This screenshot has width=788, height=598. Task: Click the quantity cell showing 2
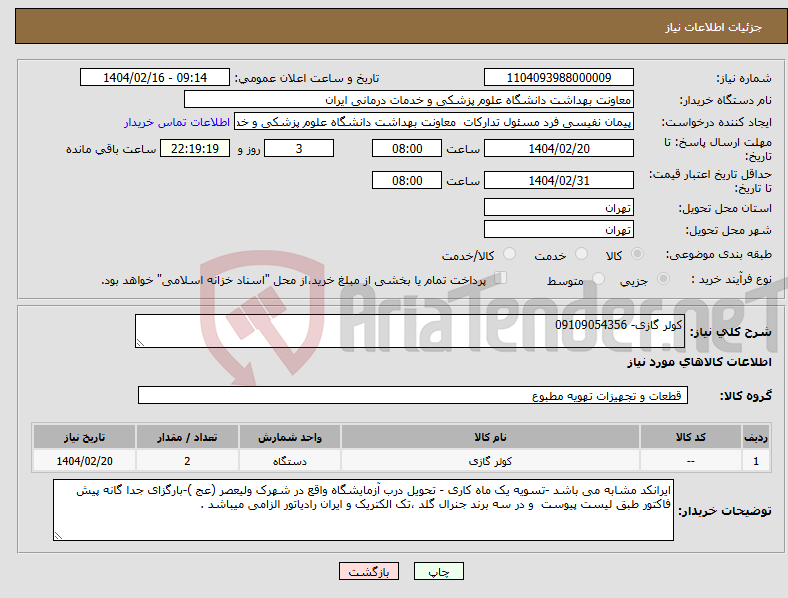(x=187, y=461)
